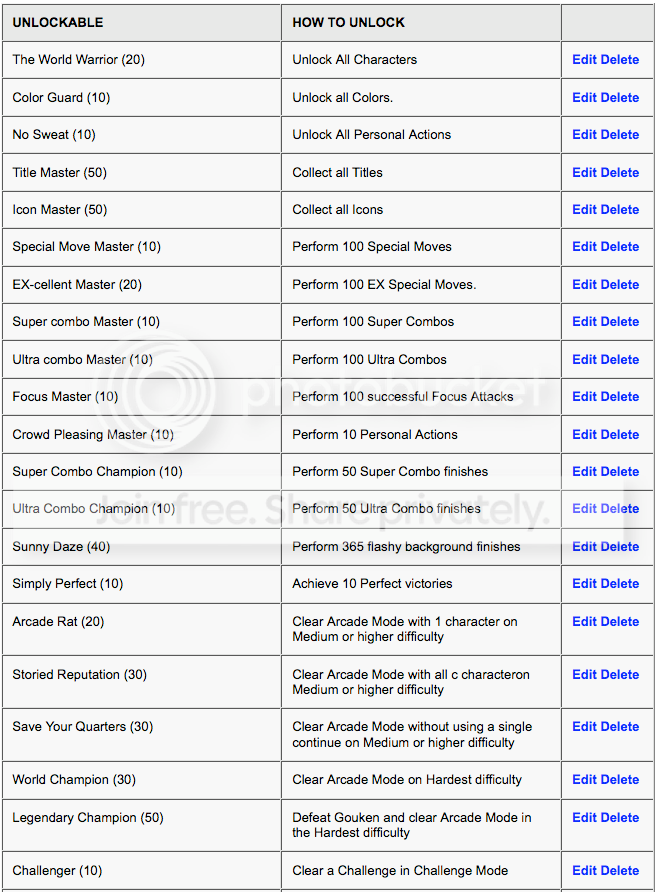Edit Storied Reputation row
Screen dimensions: 655x892
tap(584, 675)
